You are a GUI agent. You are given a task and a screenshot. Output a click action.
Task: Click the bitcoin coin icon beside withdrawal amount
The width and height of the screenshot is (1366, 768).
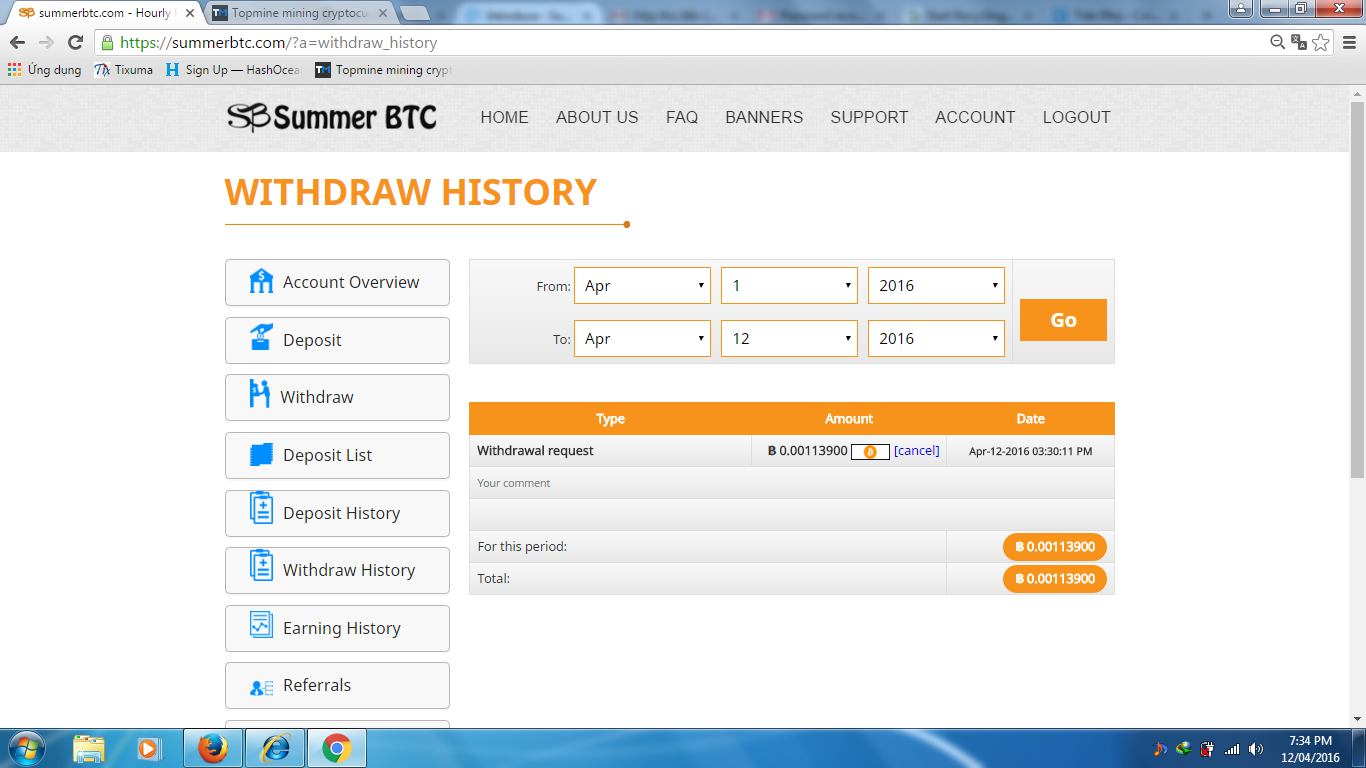coord(870,452)
